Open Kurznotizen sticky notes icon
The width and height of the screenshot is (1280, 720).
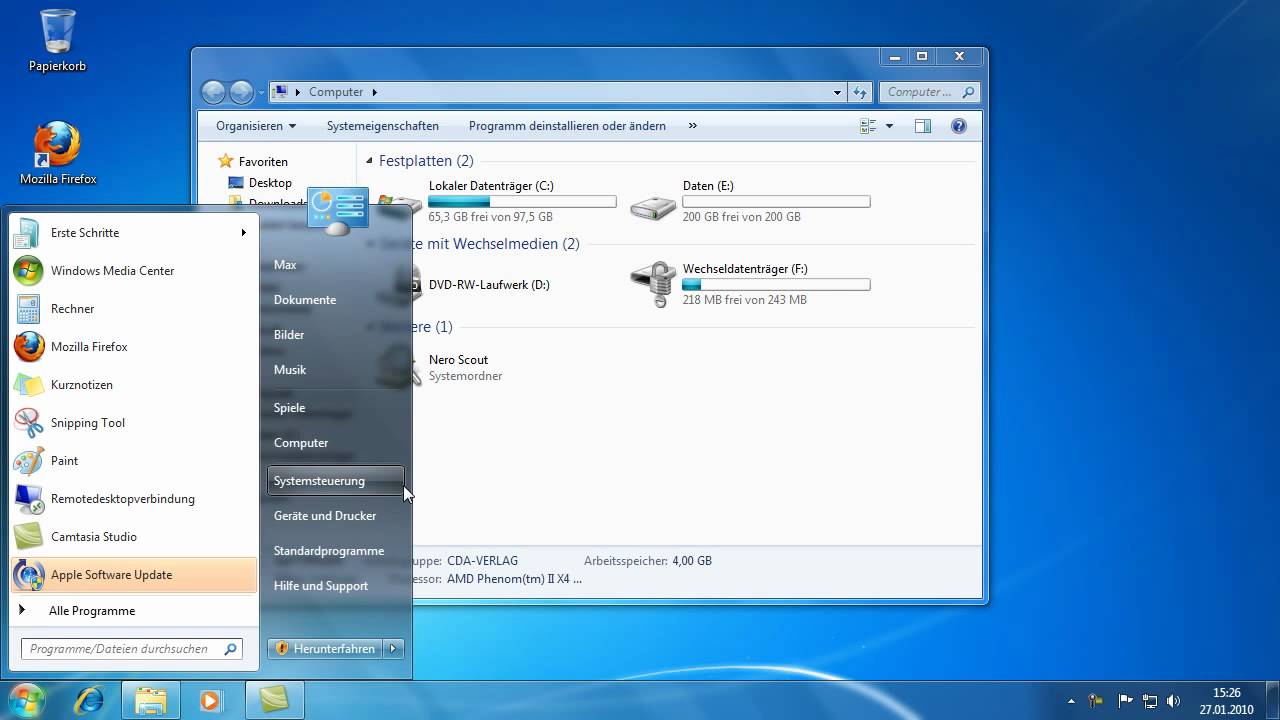[28, 385]
